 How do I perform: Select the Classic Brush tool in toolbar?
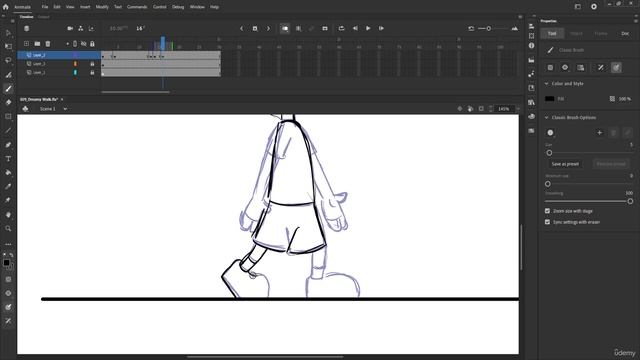(8, 89)
